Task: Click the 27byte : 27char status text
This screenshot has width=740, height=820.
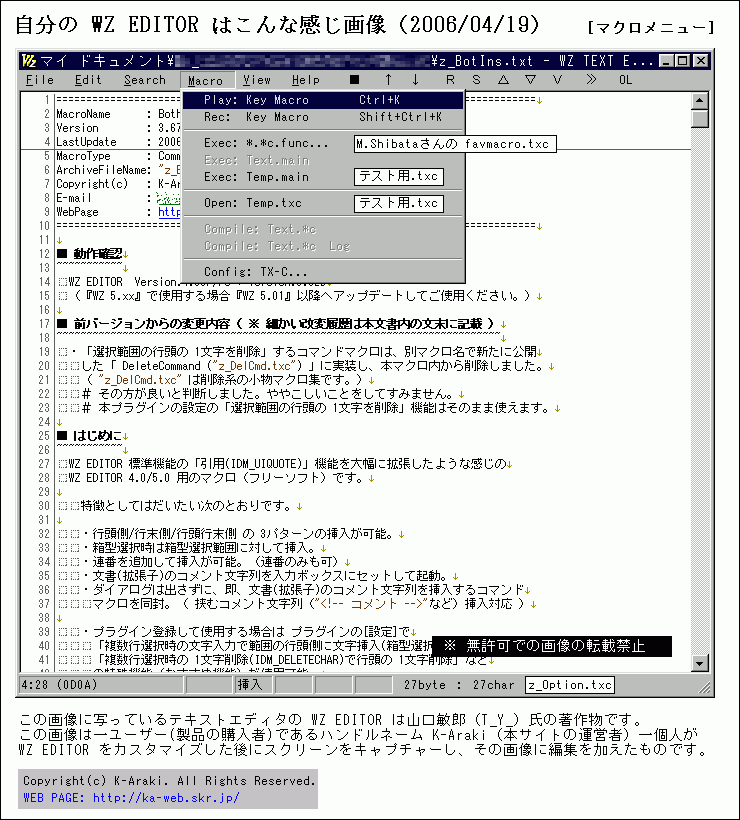Action: coord(459,685)
